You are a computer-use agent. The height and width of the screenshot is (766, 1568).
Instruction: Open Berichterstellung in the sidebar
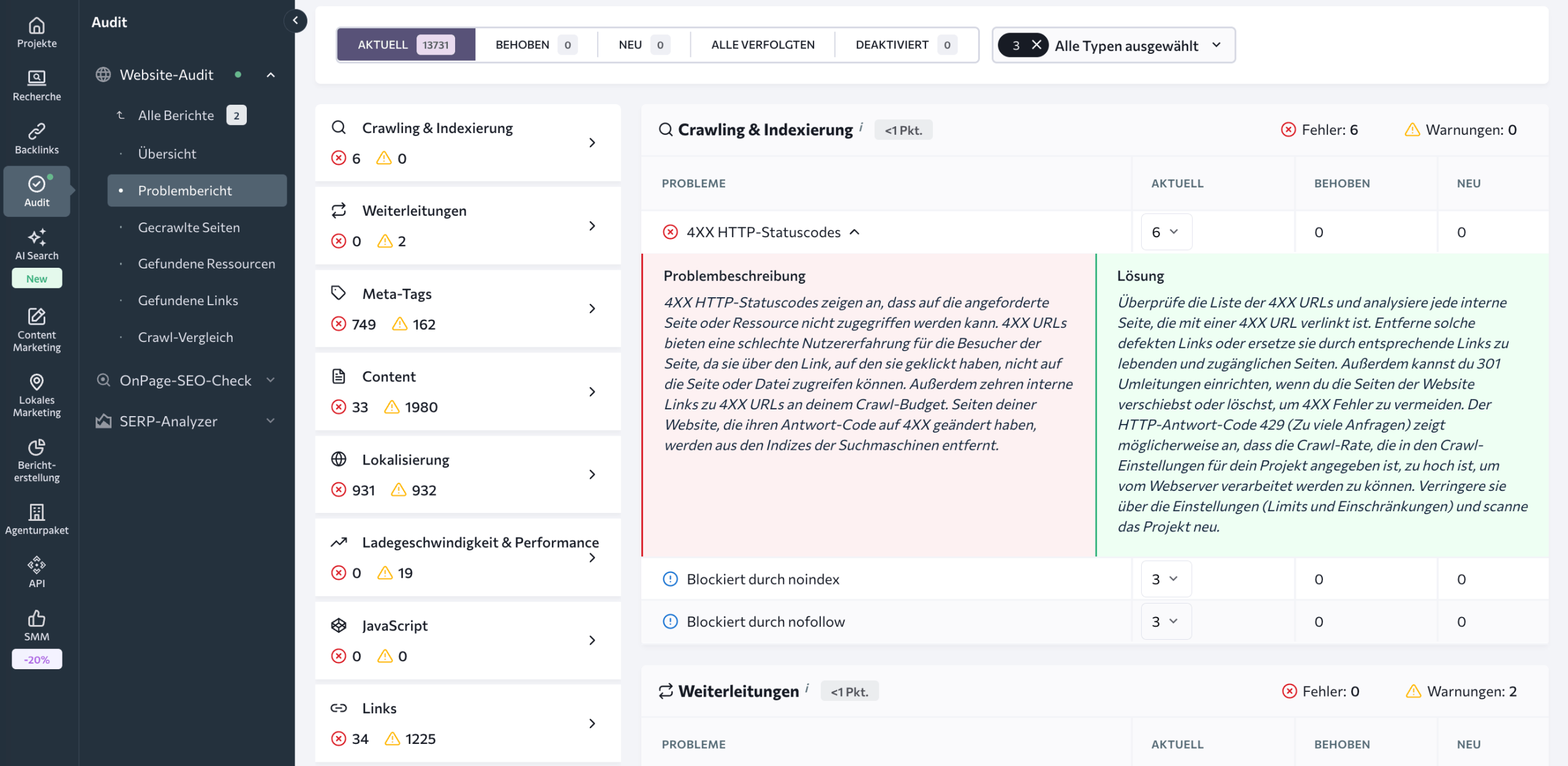[x=37, y=460]
